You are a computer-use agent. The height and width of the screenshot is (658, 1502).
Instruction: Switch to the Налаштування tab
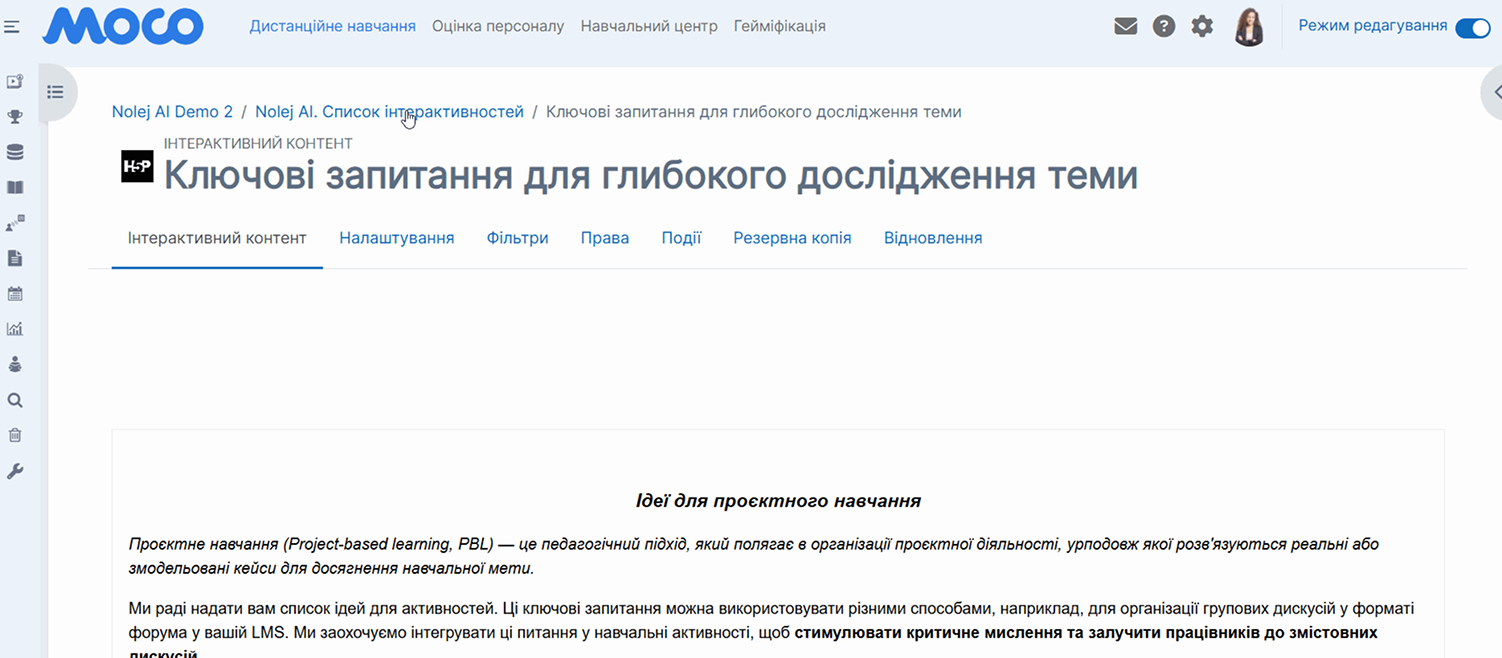396,238
